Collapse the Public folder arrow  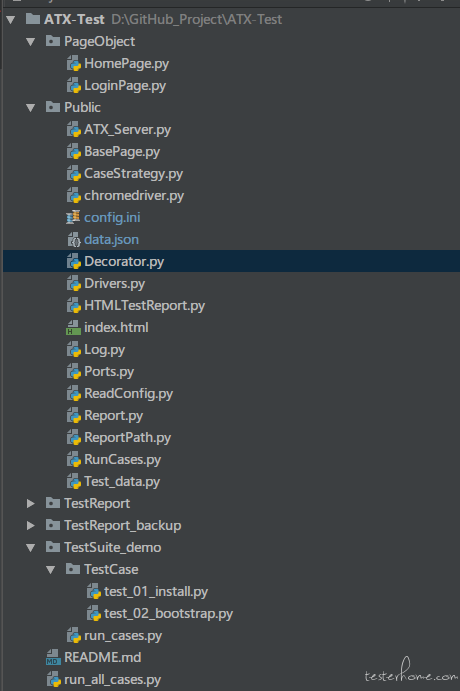tap(30, 108)
